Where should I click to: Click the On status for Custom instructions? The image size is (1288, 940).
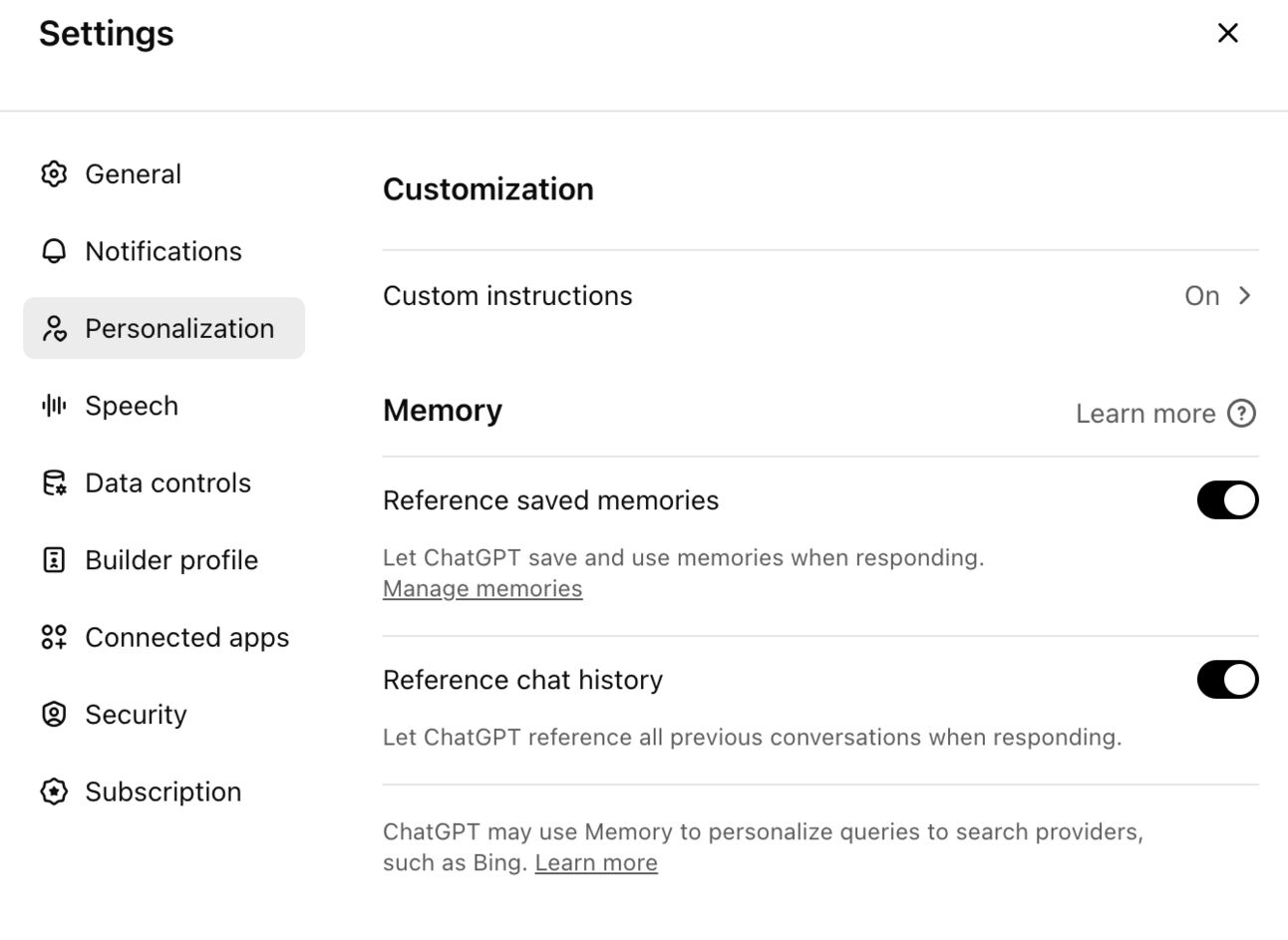coord(1201,296)
